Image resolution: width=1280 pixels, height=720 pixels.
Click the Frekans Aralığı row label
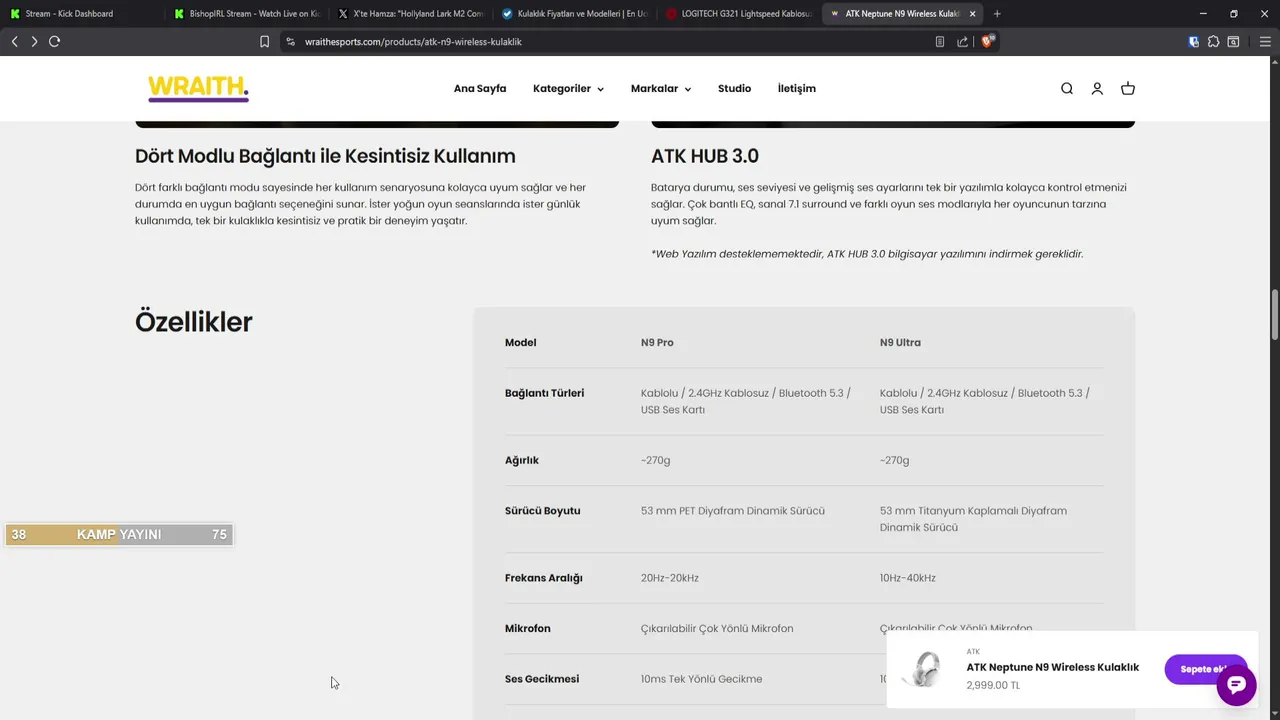(x=544, y=578)
